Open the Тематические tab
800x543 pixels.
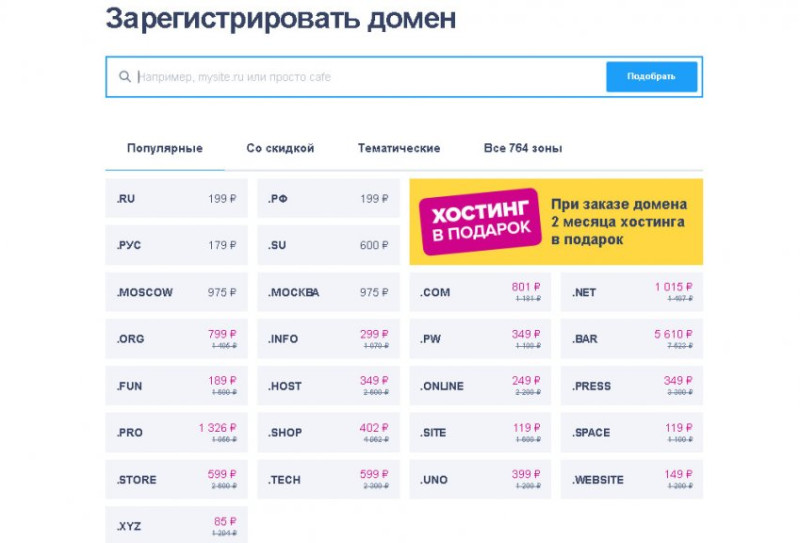399,149
